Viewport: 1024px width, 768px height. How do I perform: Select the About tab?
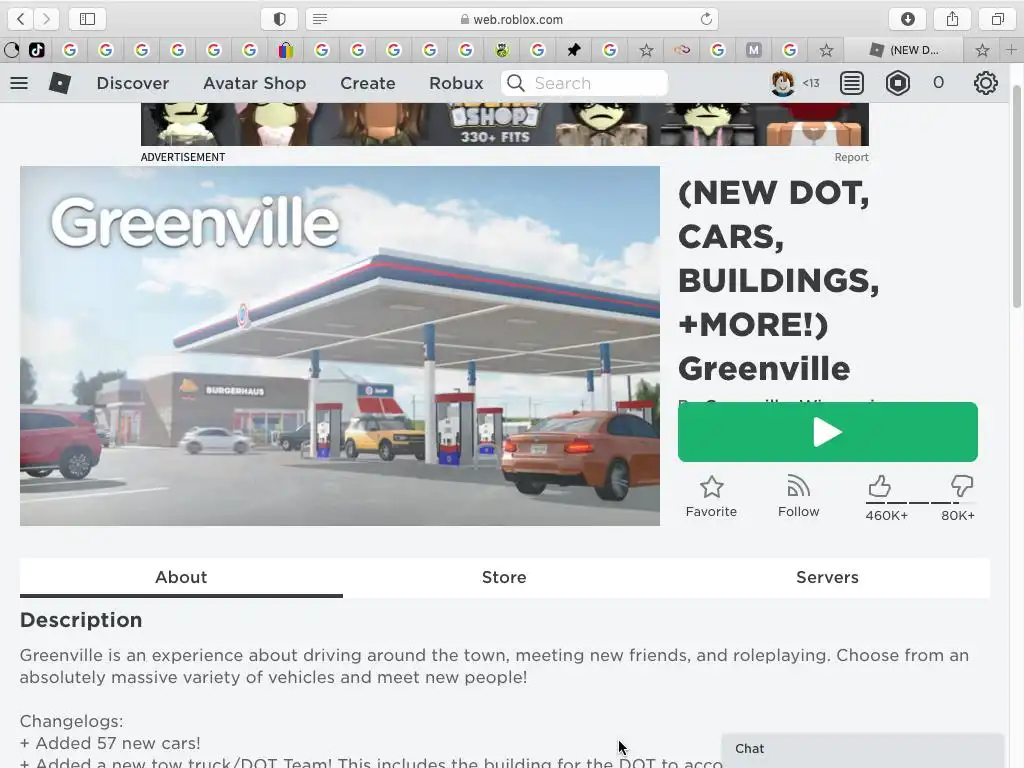[x=181, y=577]
